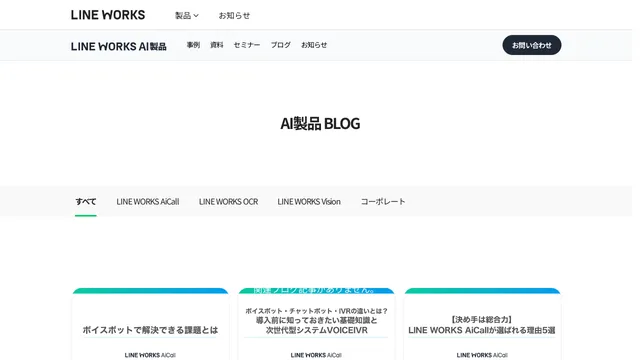Go to LINE WORKS AI製品 home
Screen dimensions: 640x360
pos(118,46)
